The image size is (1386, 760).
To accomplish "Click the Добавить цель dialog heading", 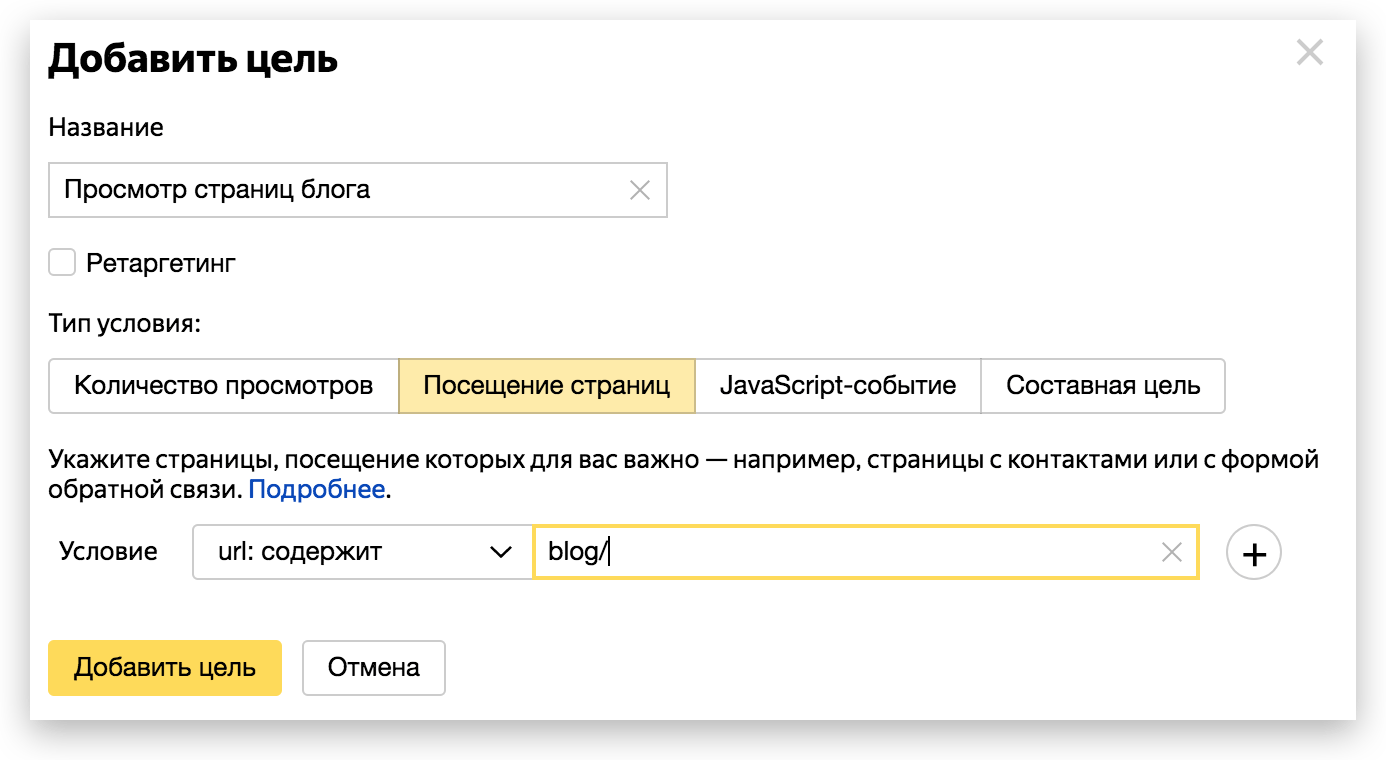I will pyautogui.click(x=193, y=60).
